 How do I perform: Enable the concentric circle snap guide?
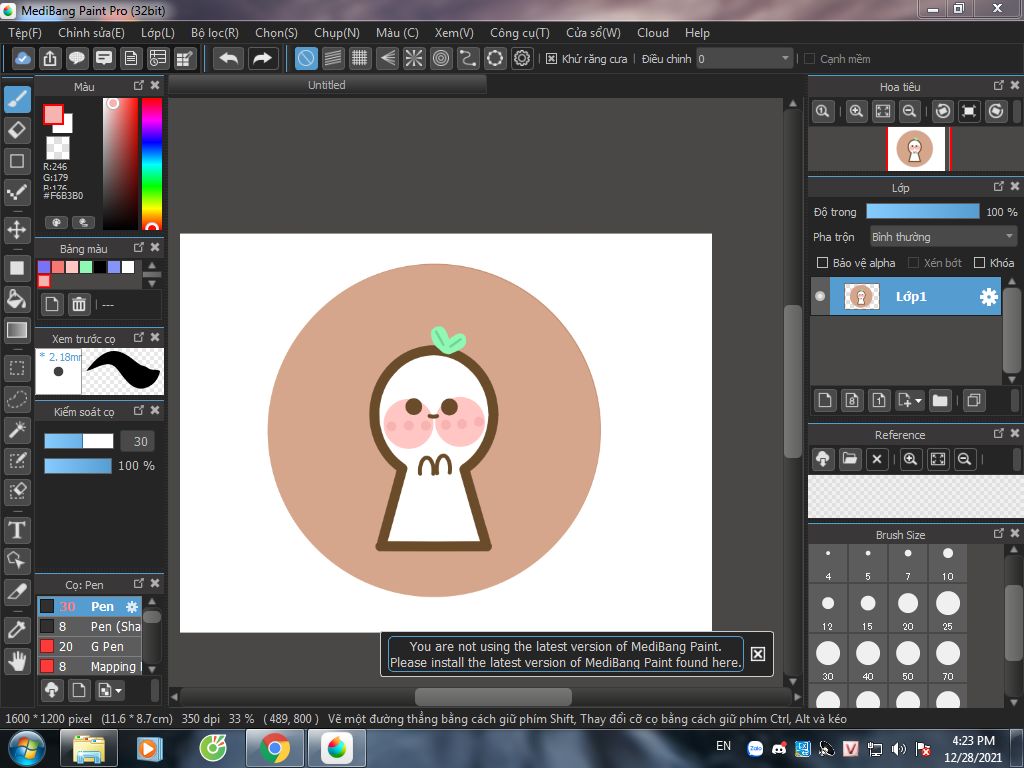(441, 59)
